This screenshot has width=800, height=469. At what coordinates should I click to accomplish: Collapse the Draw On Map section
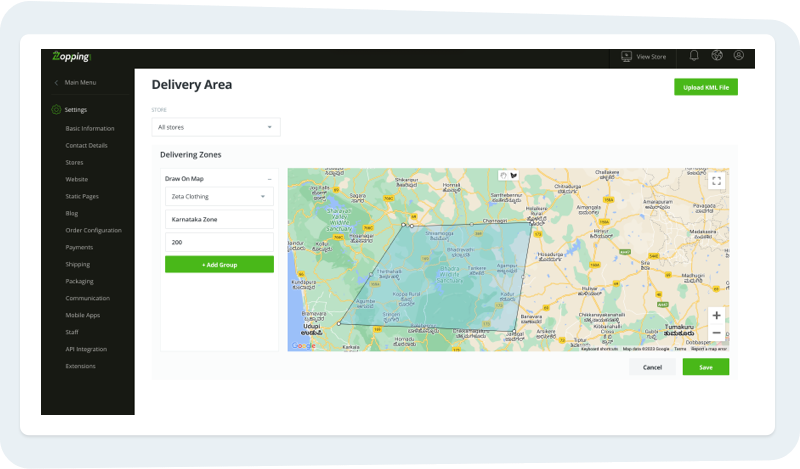269,179
